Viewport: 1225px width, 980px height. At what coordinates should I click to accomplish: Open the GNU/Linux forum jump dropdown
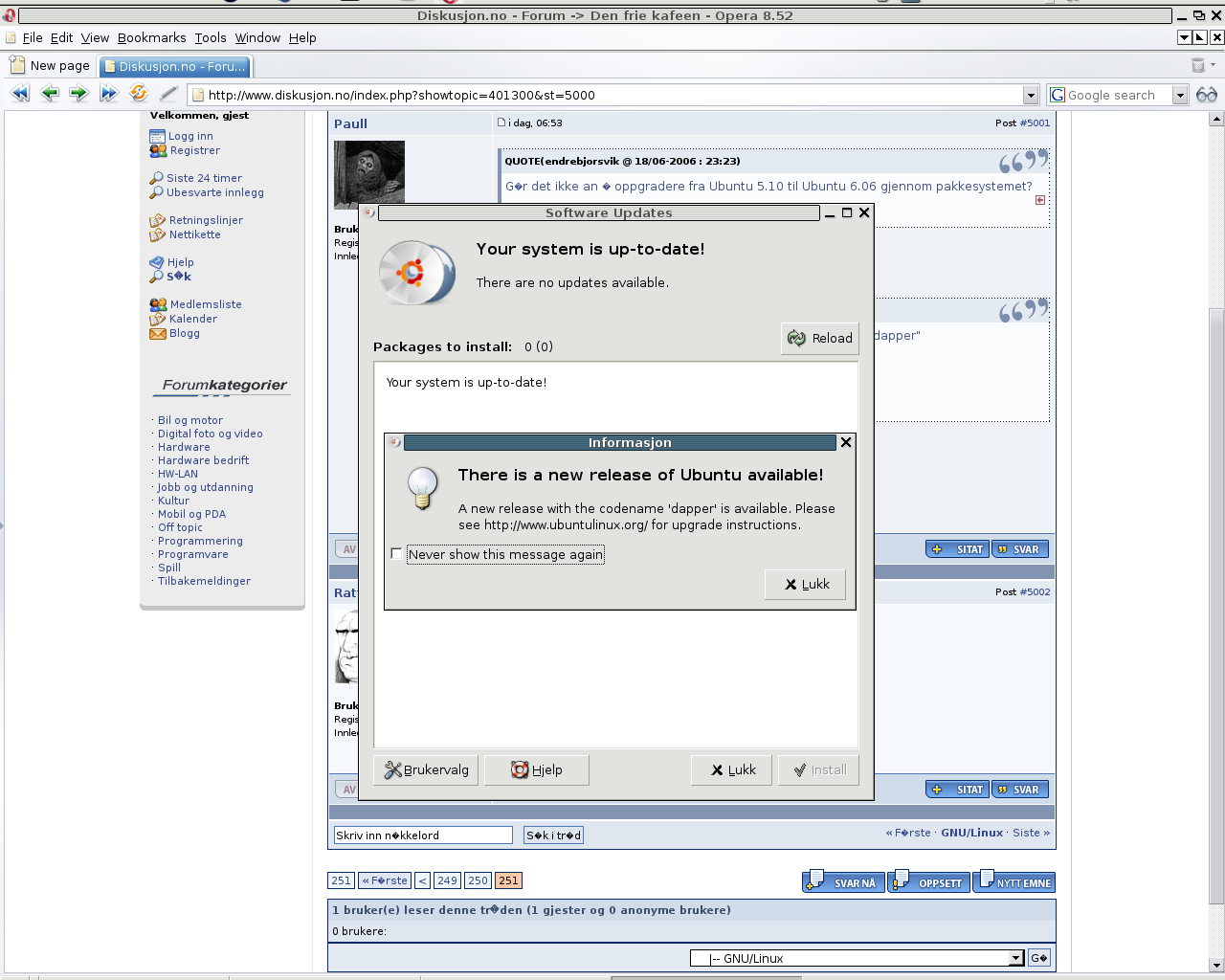pos(1016,958)
